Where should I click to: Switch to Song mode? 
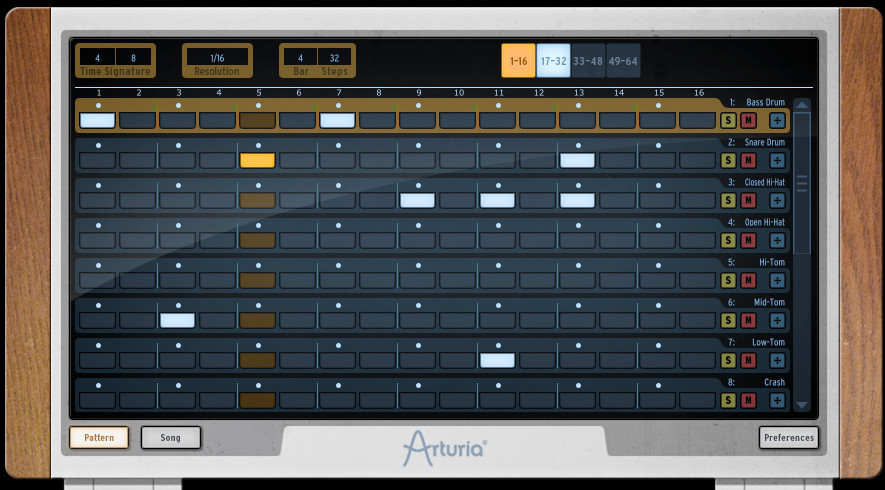pyautogui.click(x=171, y=438)
